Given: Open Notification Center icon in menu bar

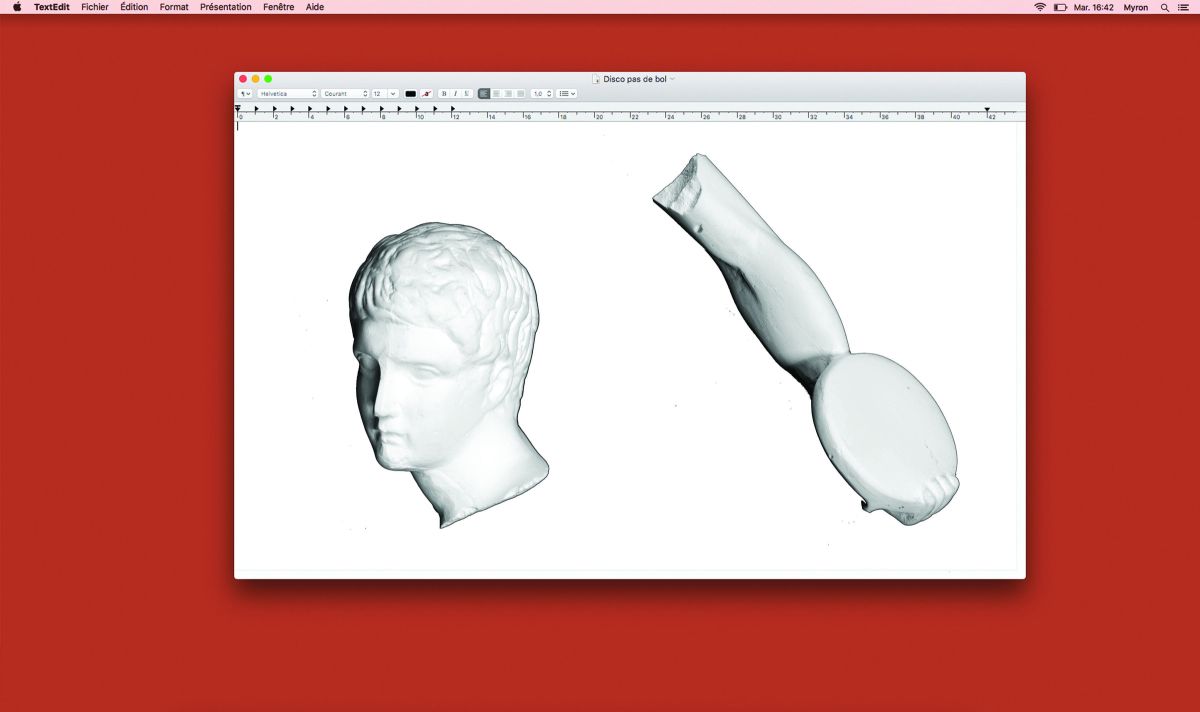Looking at the screenshot, I should 1184,7.
